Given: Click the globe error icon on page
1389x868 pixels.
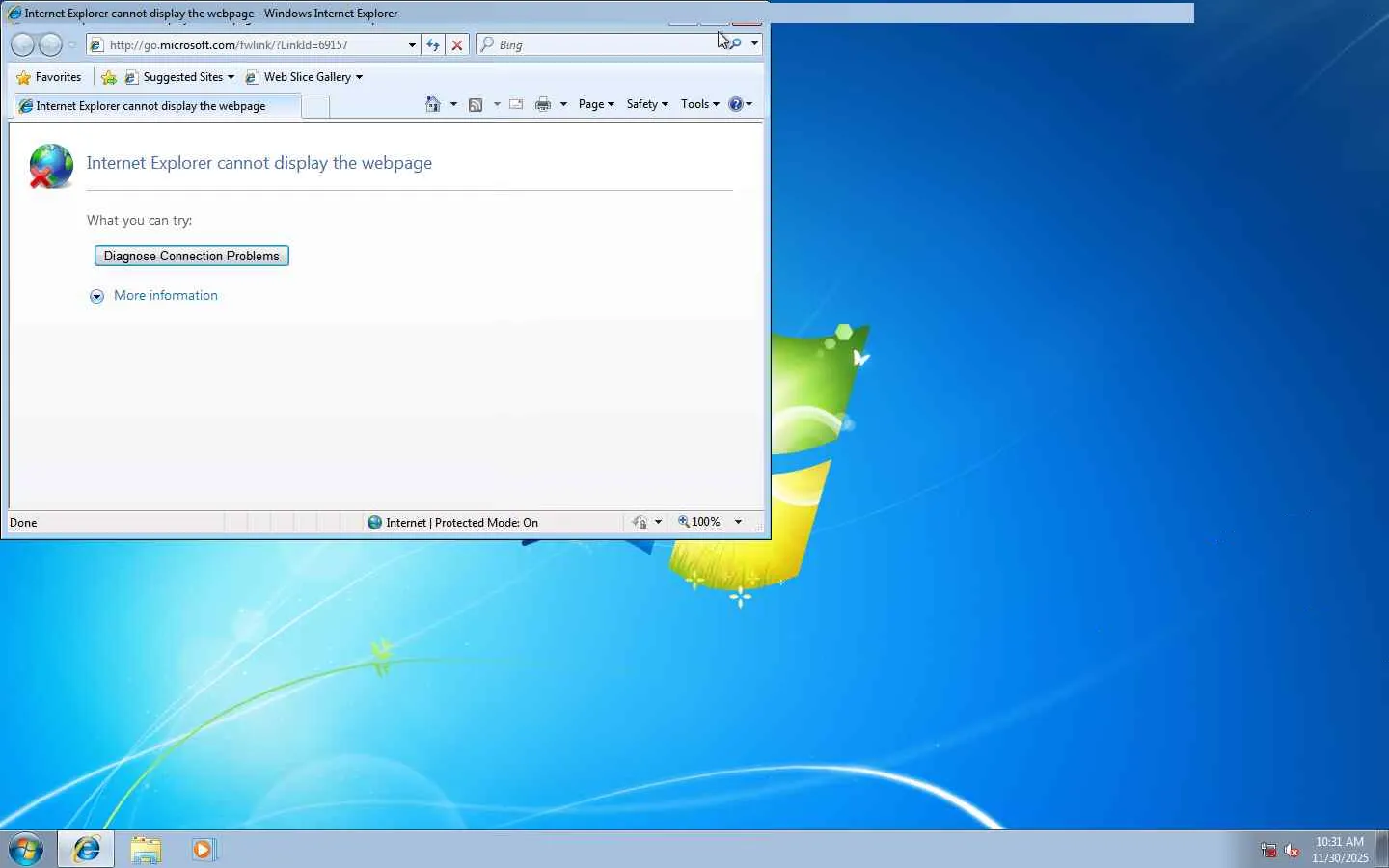Looking at the screenshot, I should tap(51, 166).
